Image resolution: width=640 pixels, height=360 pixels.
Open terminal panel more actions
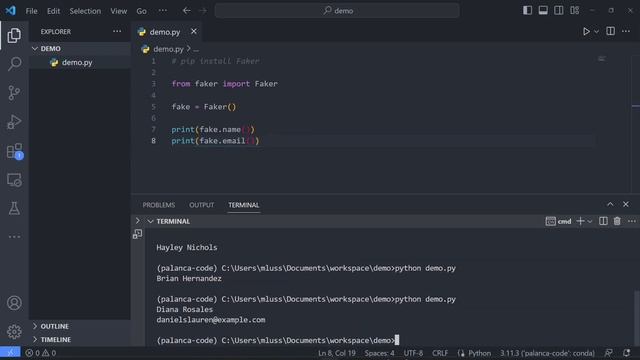[631, 221]
